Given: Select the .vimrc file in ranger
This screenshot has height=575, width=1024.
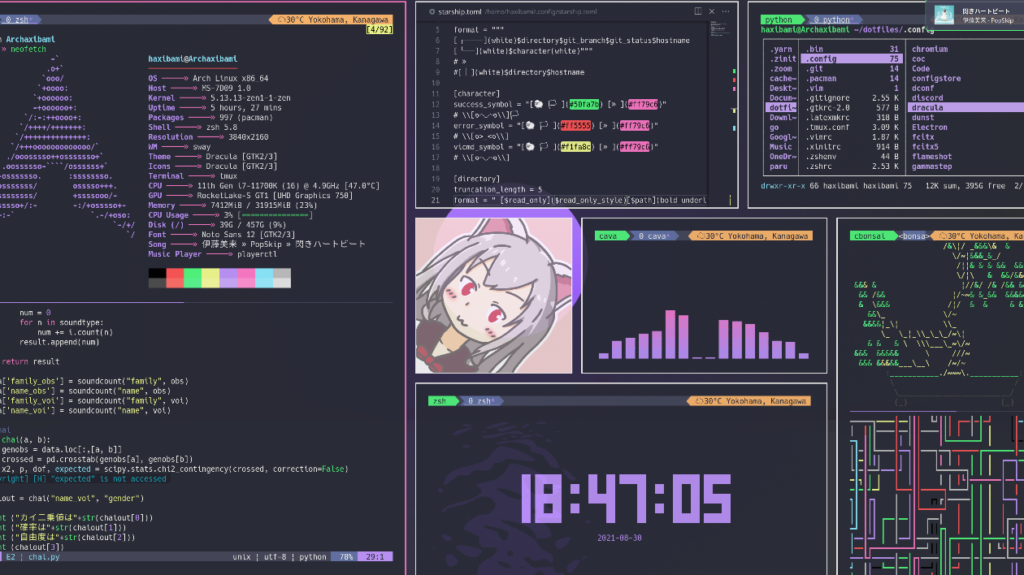Looking at the screenshot, I should [x=852, y=137].
